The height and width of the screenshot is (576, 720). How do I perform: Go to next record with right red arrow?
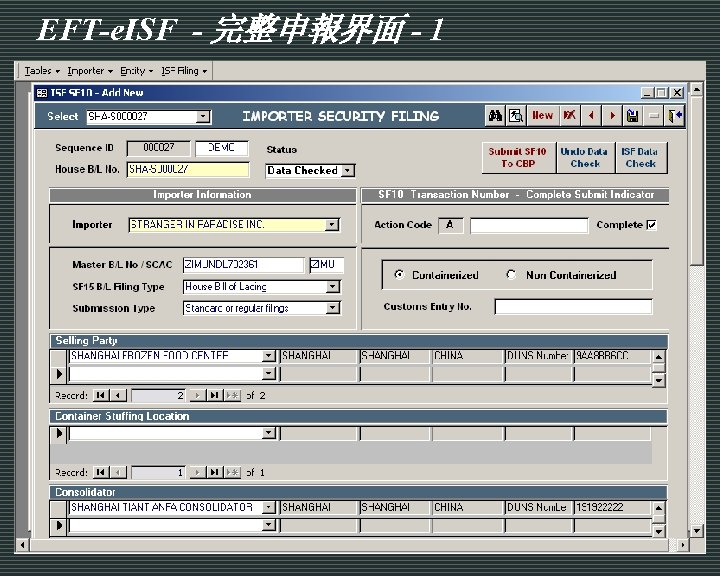pyautogui.click(x=612, y=116)
